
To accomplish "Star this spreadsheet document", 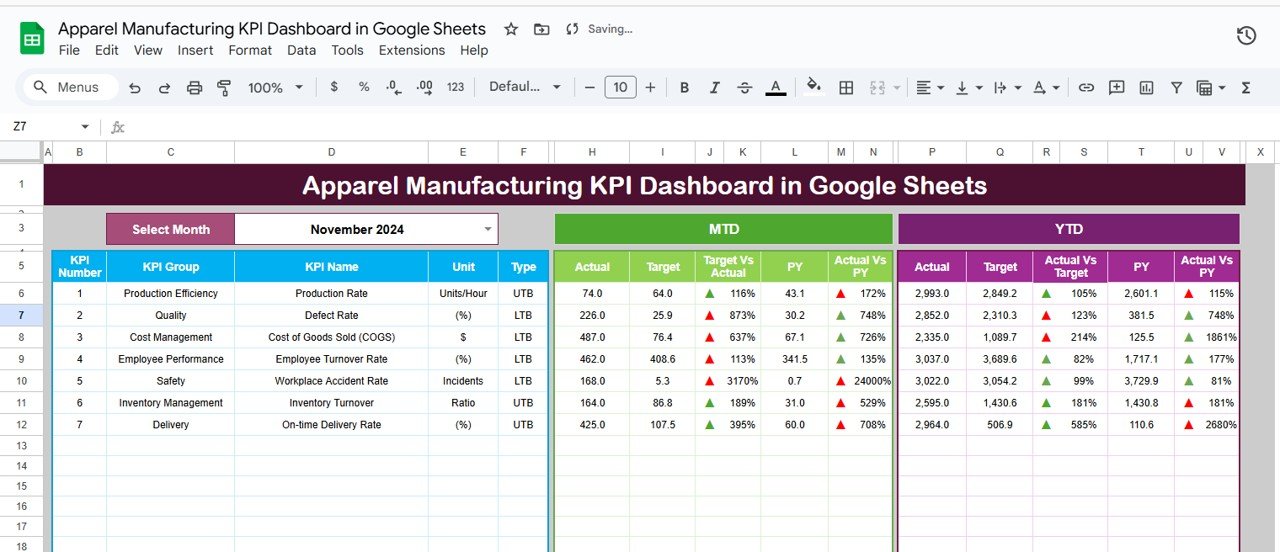I will click(511, 29).
